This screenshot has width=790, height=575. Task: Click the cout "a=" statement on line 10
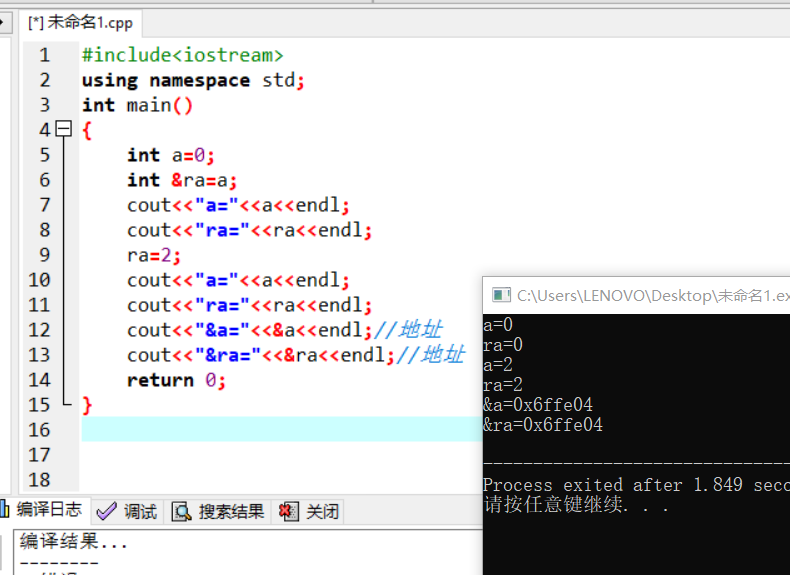238,280
